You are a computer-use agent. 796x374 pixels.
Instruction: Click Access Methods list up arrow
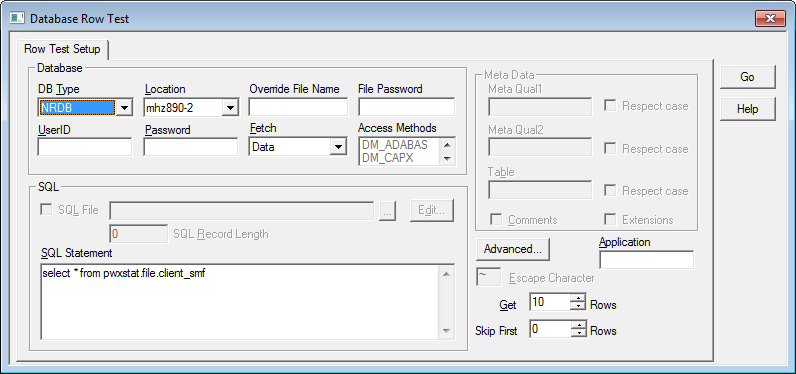447,145
